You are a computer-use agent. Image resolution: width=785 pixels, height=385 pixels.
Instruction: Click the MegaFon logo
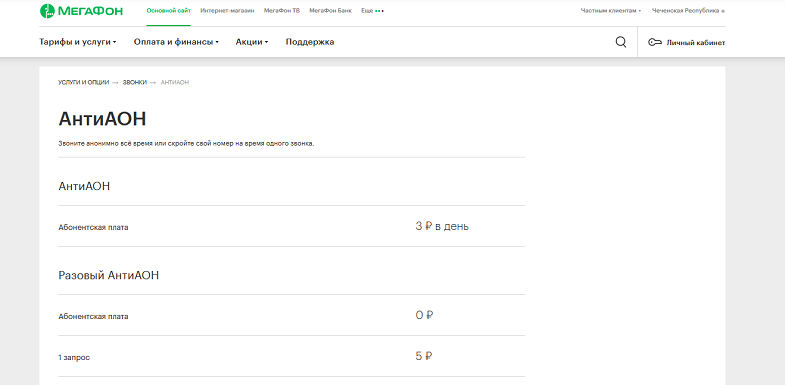[x=81, y=11]
